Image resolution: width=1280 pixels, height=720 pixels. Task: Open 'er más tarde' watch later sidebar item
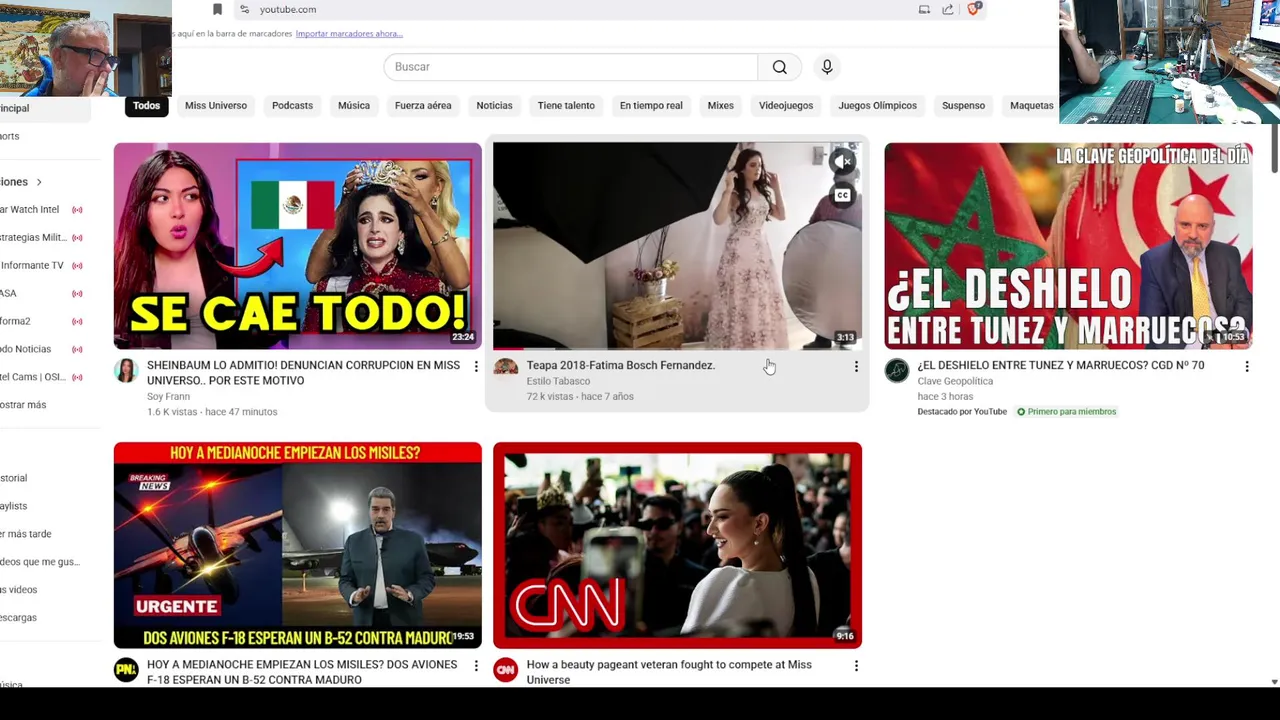coord(26,534)
